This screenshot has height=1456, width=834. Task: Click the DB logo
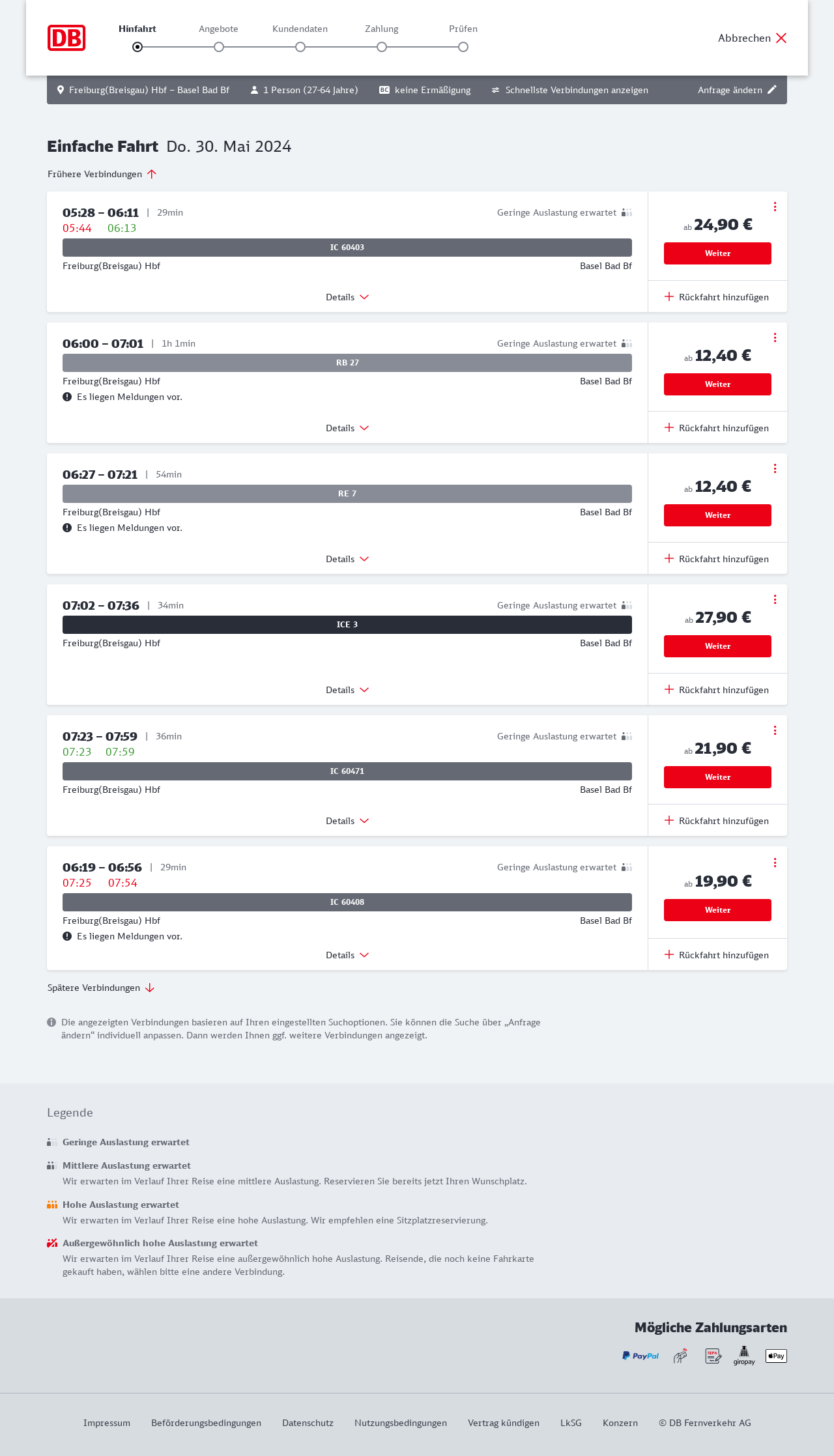coord(66,38)
